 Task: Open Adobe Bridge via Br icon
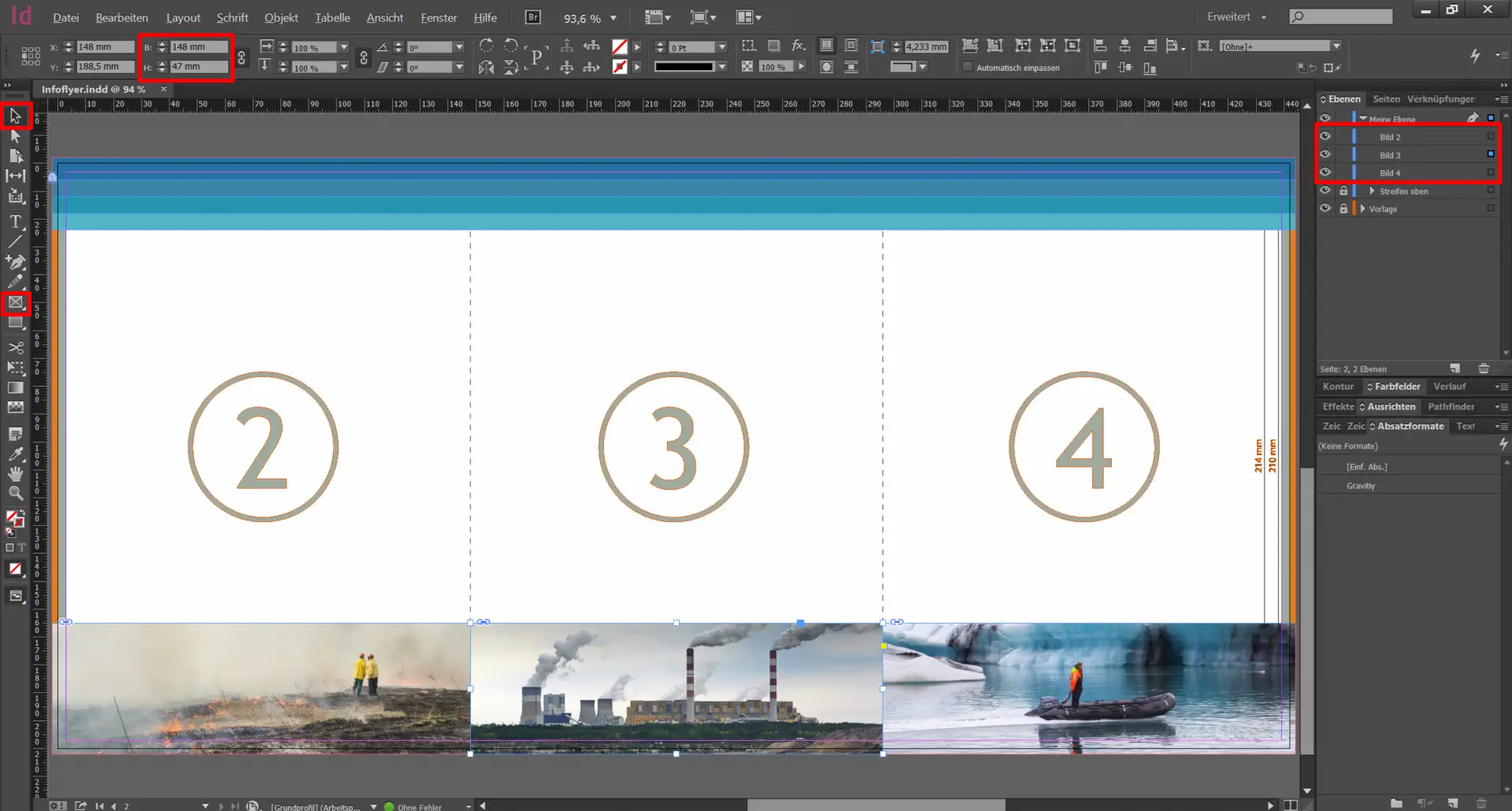533,17
